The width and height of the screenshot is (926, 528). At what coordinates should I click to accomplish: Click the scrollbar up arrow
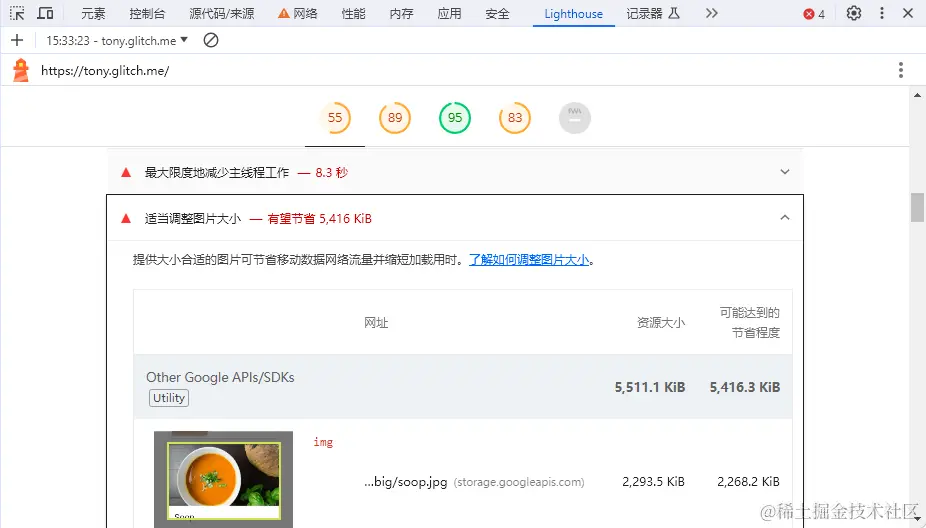click(x=917, y=95)
